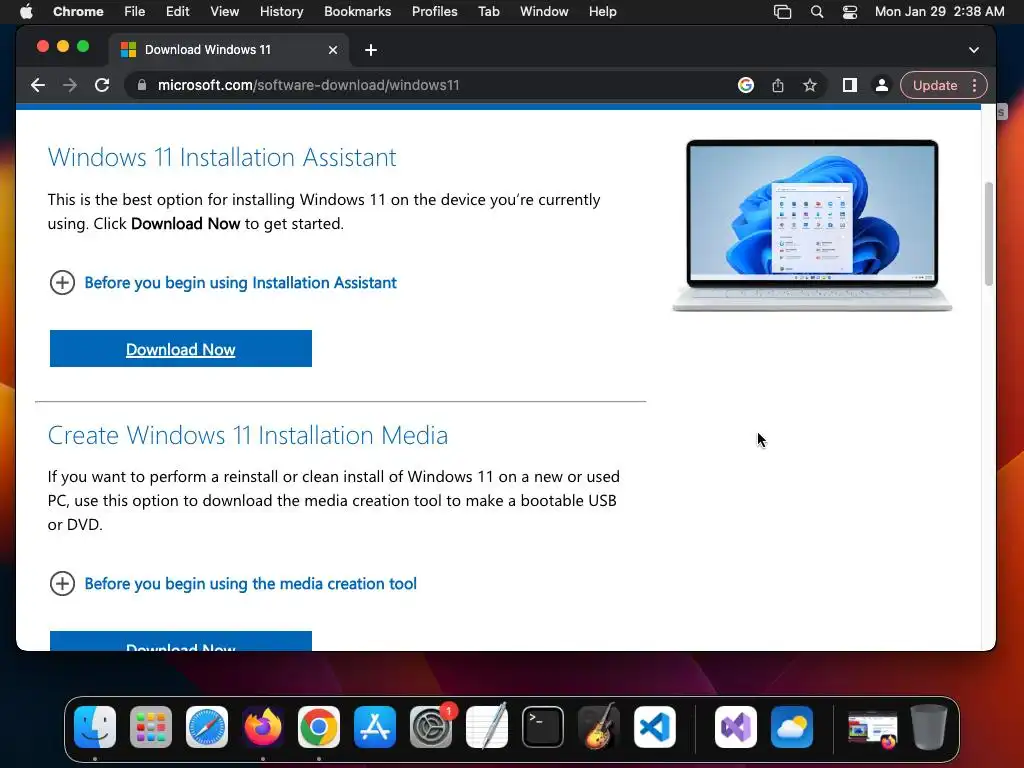Open TextEdit from the Dock

(x=487, y=726)
